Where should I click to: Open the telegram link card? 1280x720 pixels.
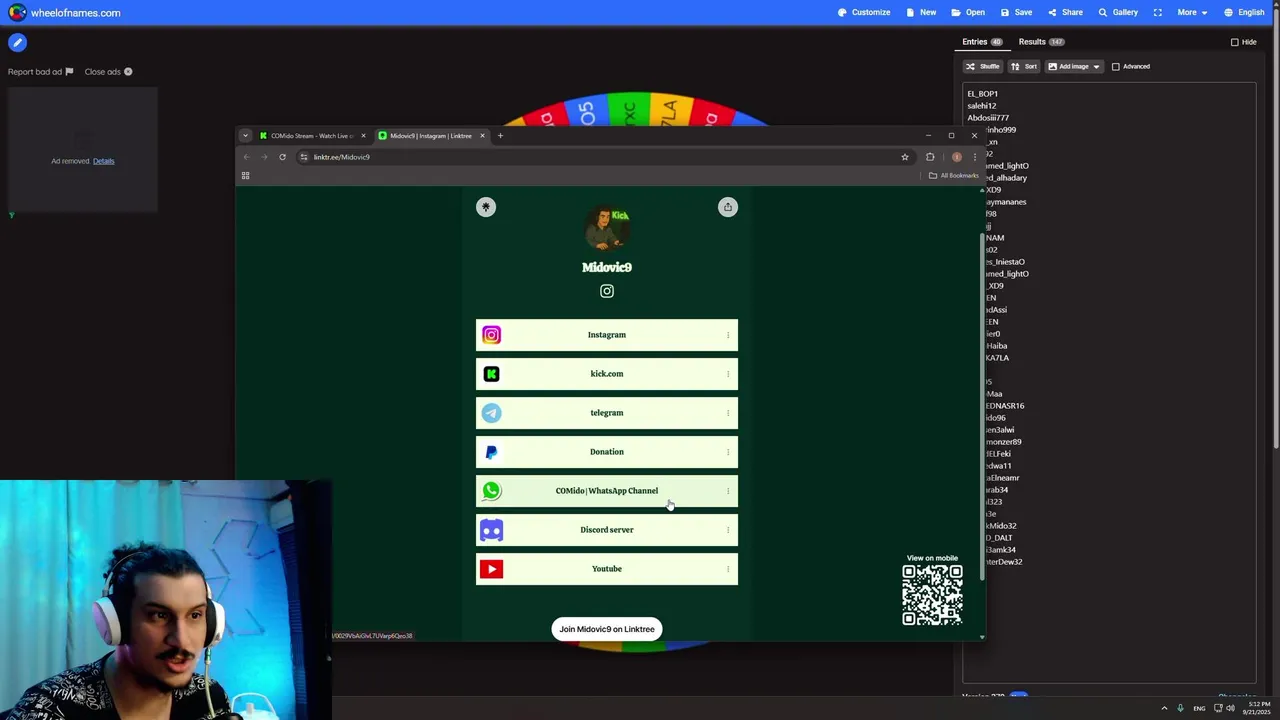(x=607, y=413)
